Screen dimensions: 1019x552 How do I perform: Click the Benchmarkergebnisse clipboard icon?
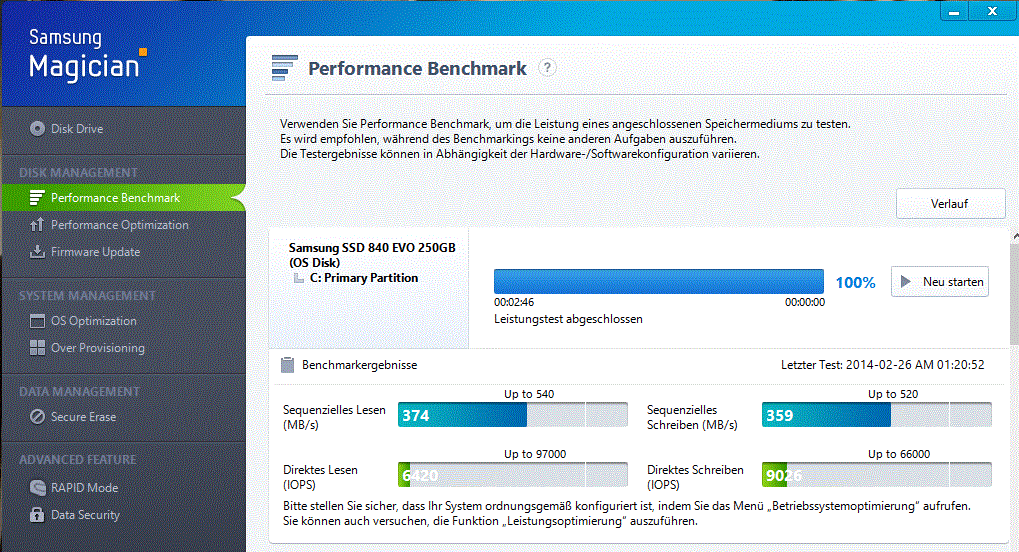287,365
